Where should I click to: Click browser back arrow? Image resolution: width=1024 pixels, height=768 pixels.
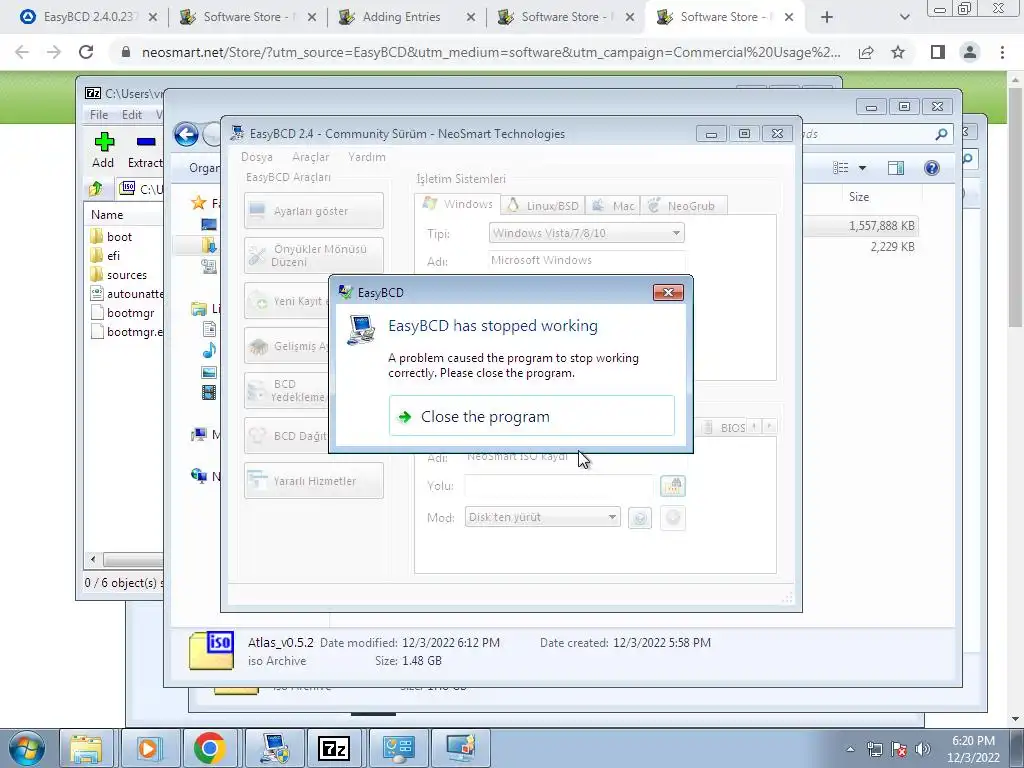point(22,52)
